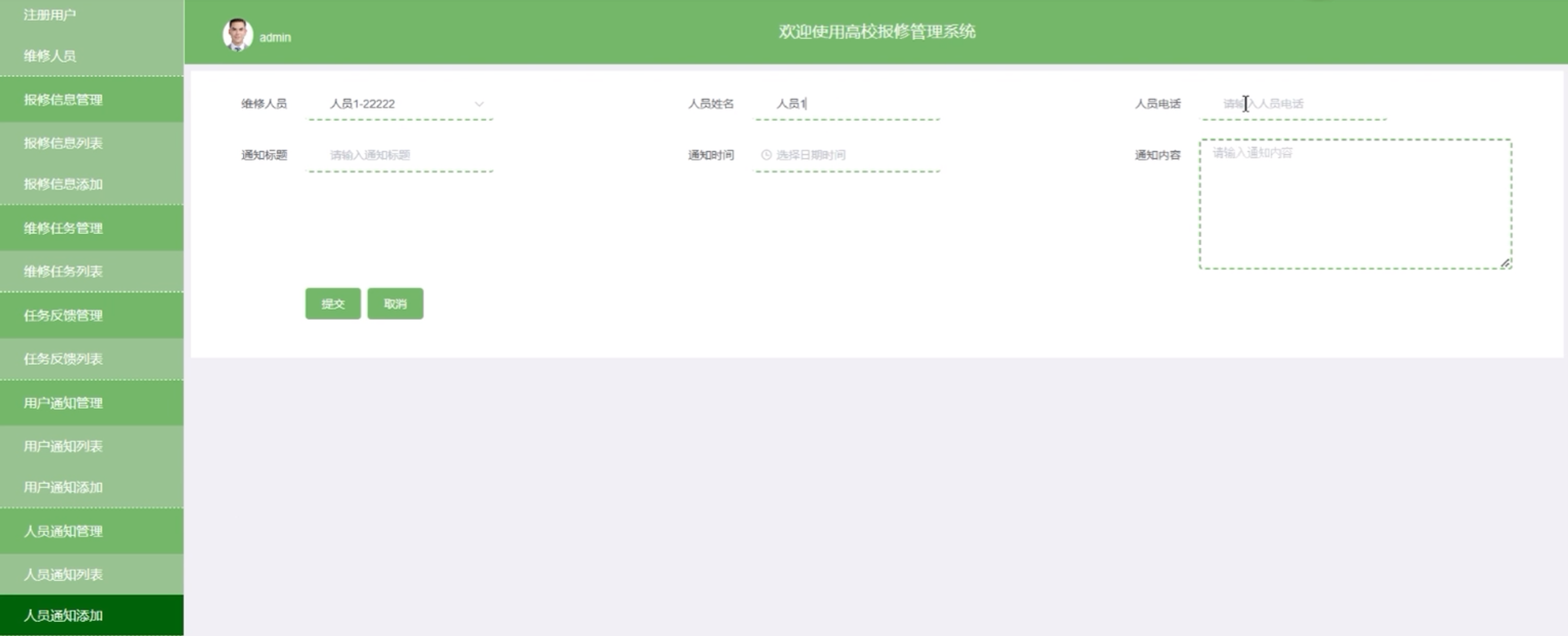Open 维修人员 sidebar menu item

click(50, 56)
